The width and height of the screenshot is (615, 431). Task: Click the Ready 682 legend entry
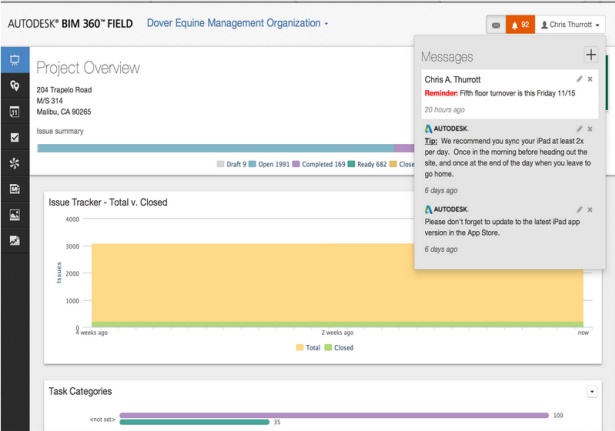[367, 164]
